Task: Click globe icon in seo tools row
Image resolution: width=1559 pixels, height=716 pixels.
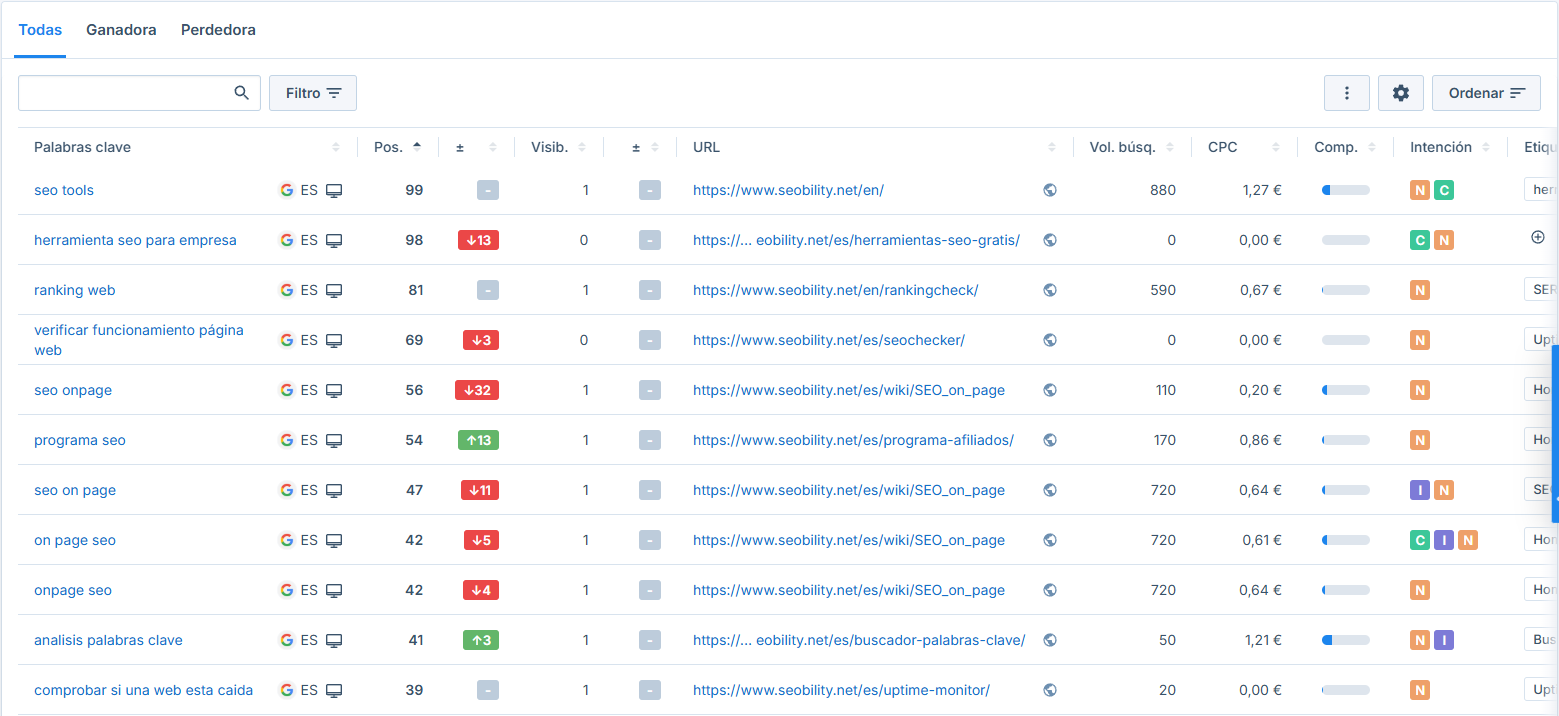Action: click(x=1050, y=190)
